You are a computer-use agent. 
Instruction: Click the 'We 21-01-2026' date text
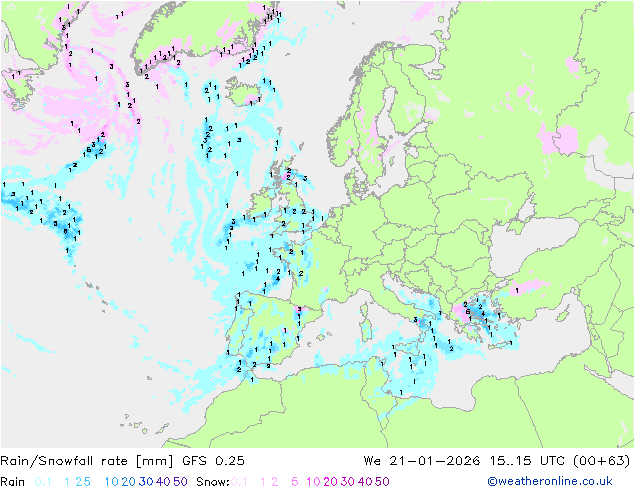(422, 461)
